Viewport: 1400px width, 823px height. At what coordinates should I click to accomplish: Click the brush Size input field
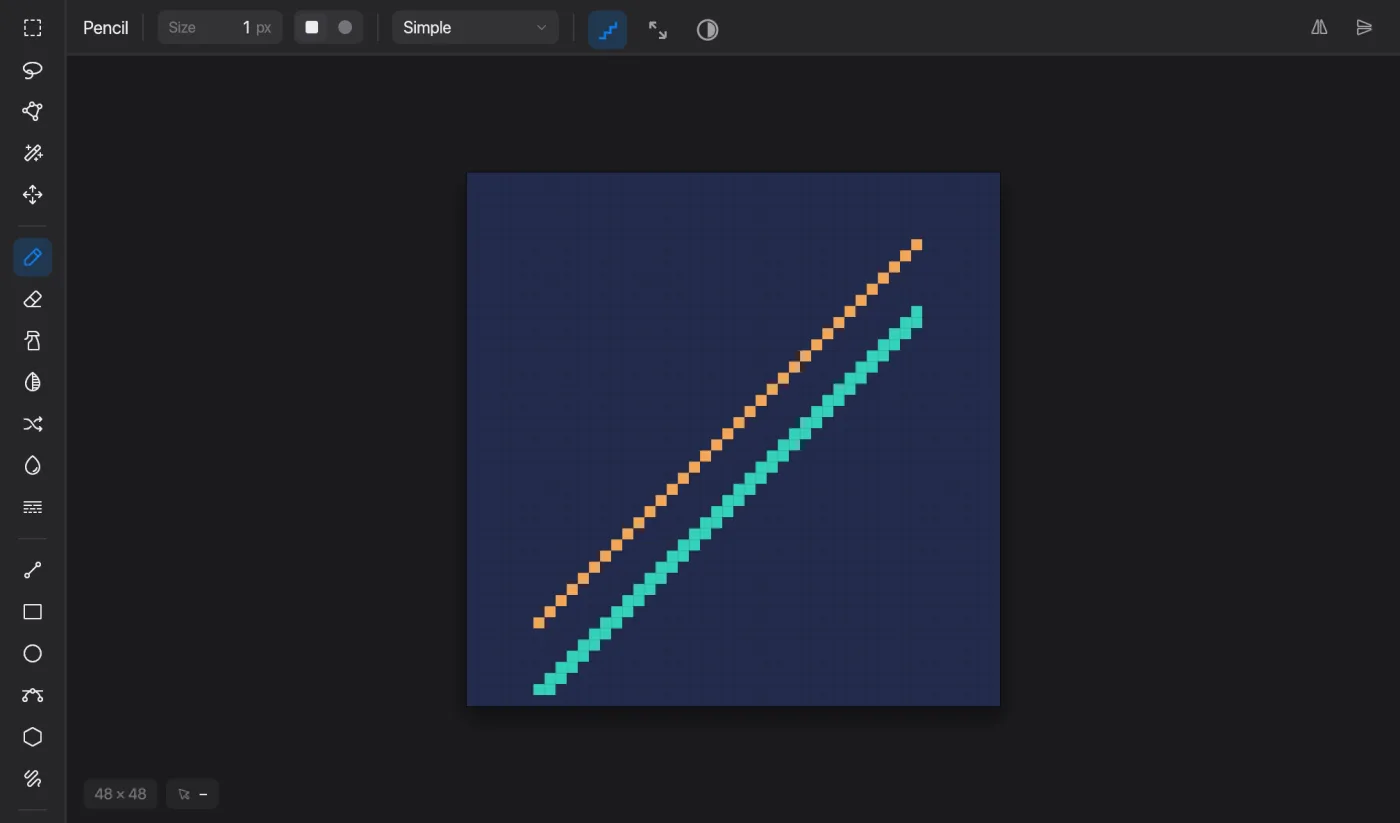(220, 28)
